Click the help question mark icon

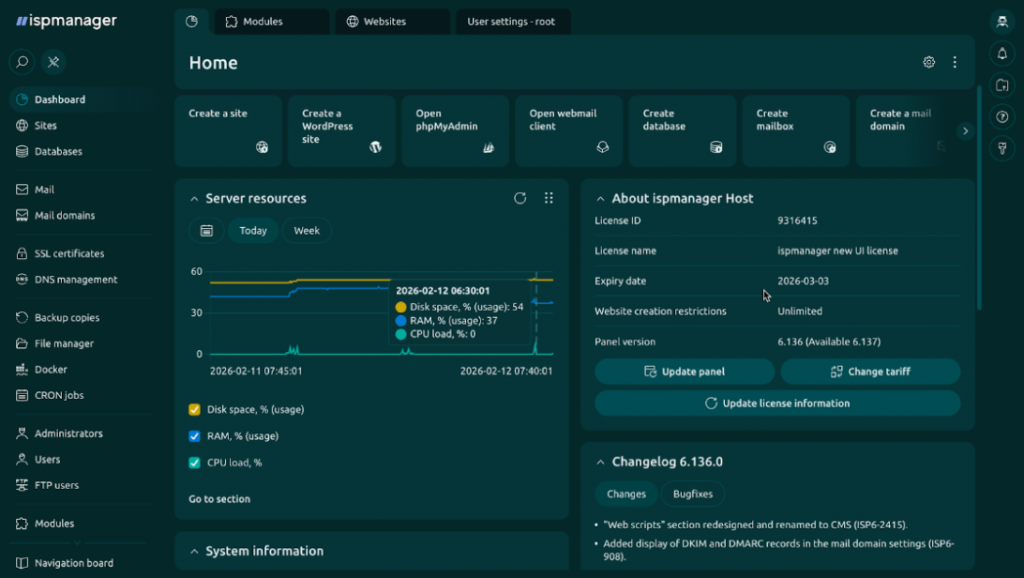pyautogui.click(x=1001, y=117)
